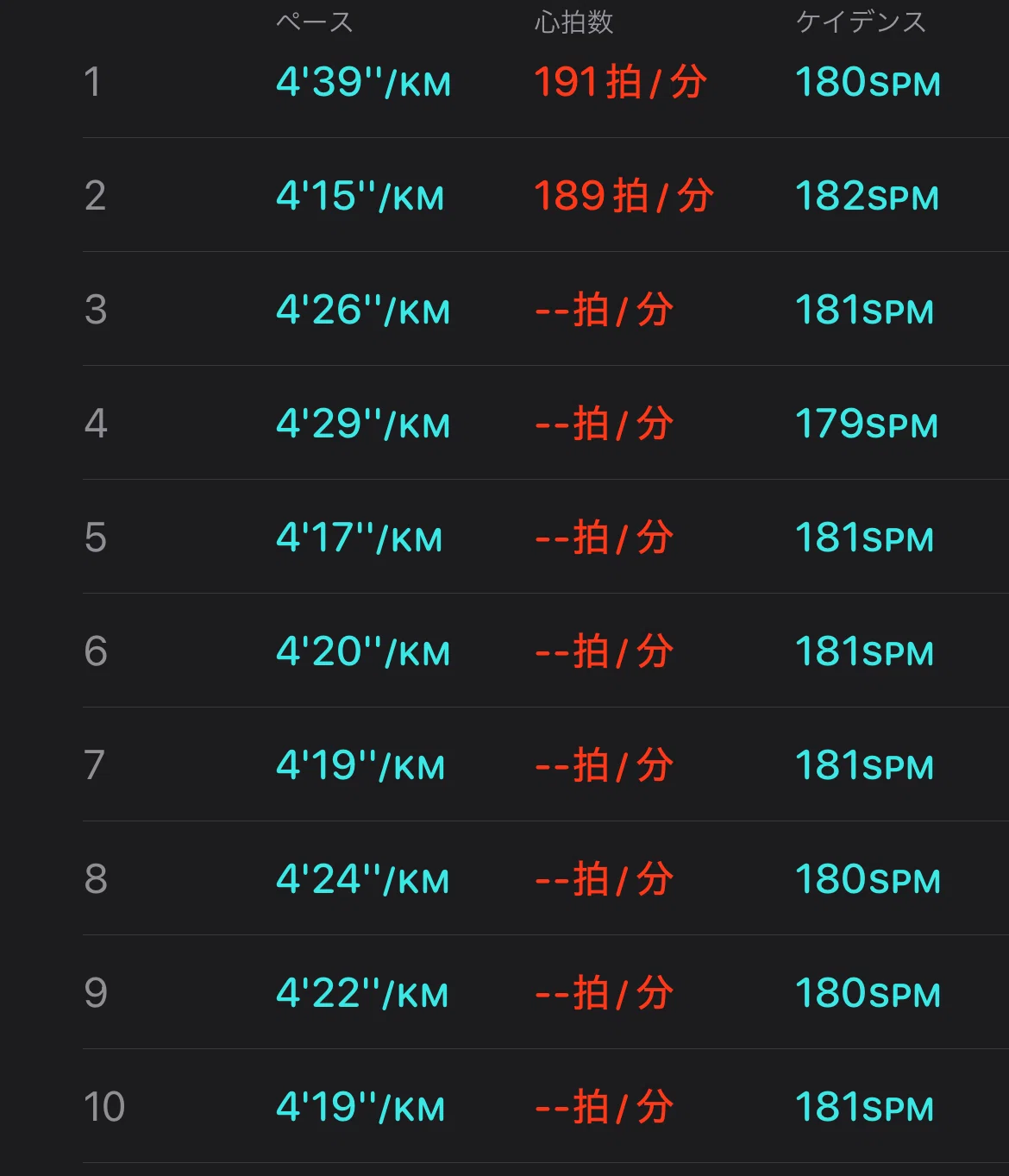The image size is (1009, 1176).
Task: Tap the 4'17''/KM pace in split 5
Action: tap(359, 538)
